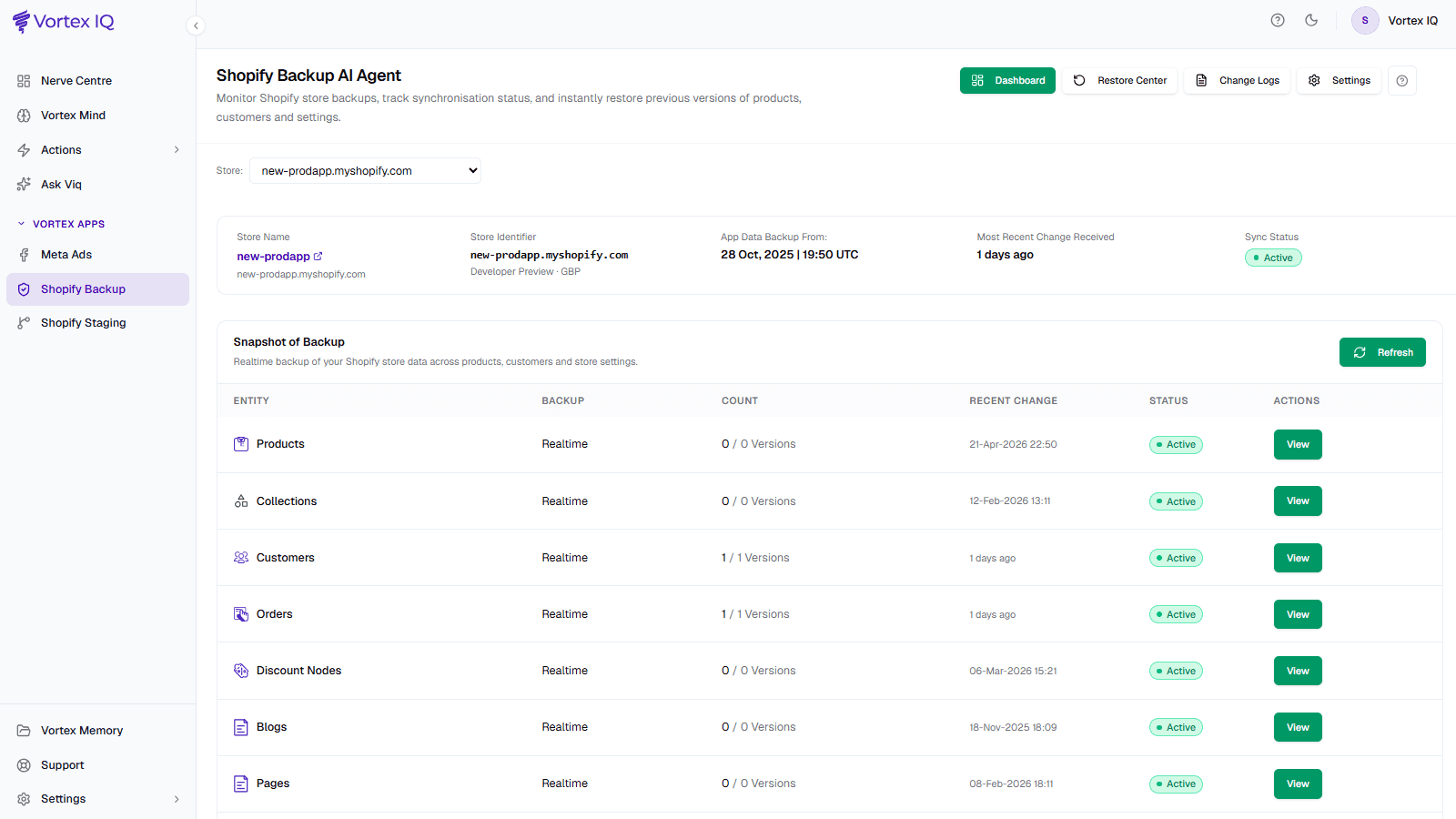The image size is (1456, 819).
Task: Collapse the VORTEX APPS section
Action: click(x=22, y=224)
